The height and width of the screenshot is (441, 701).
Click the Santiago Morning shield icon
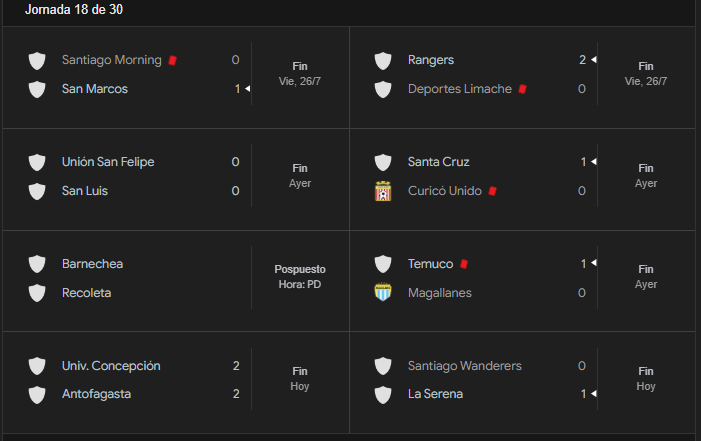pos(37,60)
